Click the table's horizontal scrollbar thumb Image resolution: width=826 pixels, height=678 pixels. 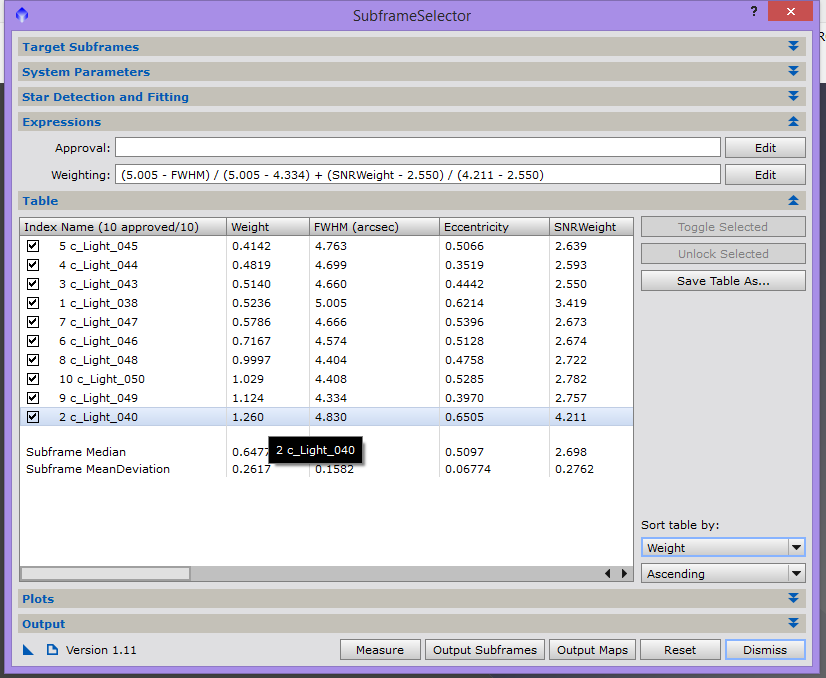(105, 574)
